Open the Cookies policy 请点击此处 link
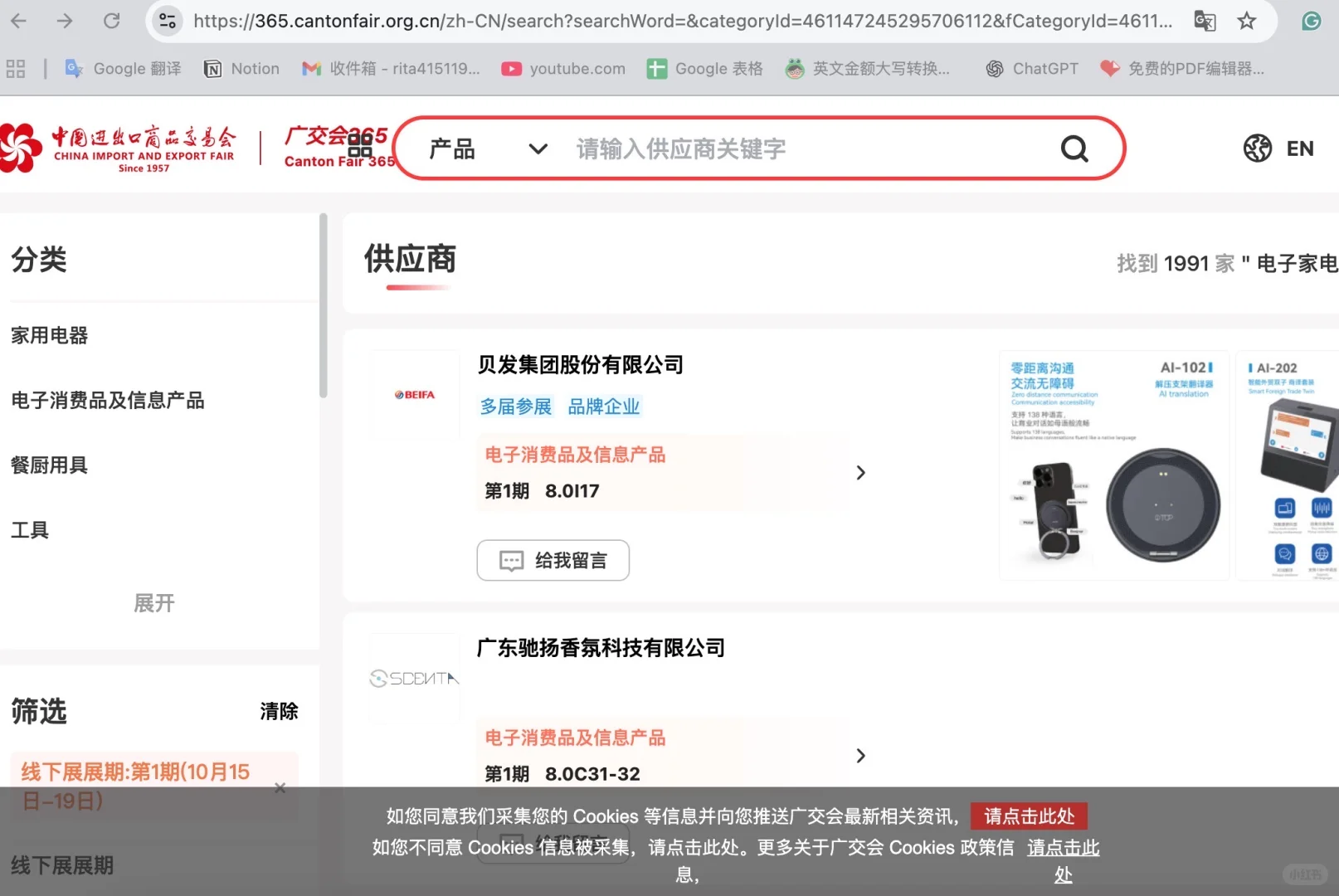Screen dimensions: 1339x896 click(x=1063, y=860)
